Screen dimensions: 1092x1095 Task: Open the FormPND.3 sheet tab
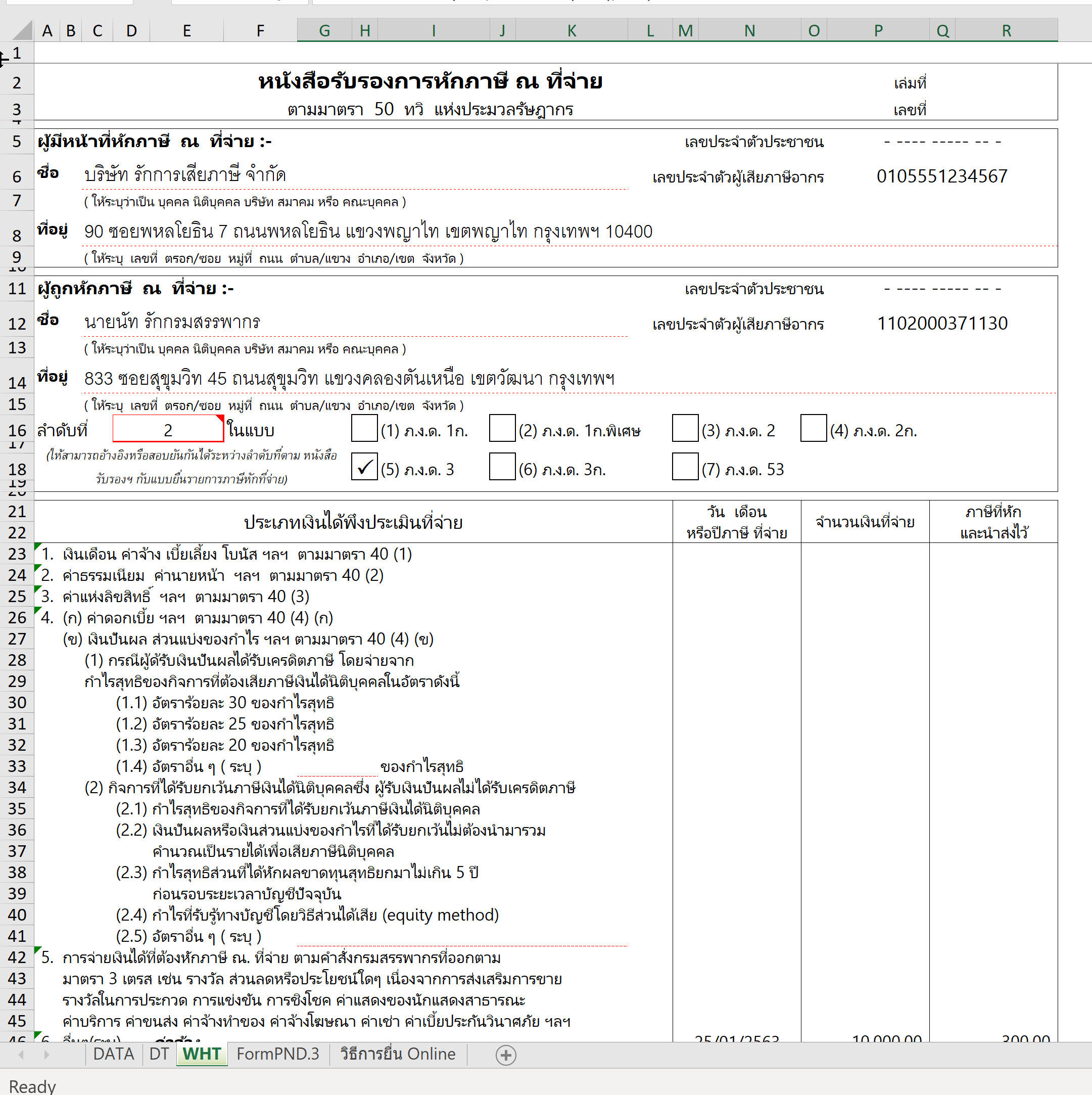(277, 1054)
